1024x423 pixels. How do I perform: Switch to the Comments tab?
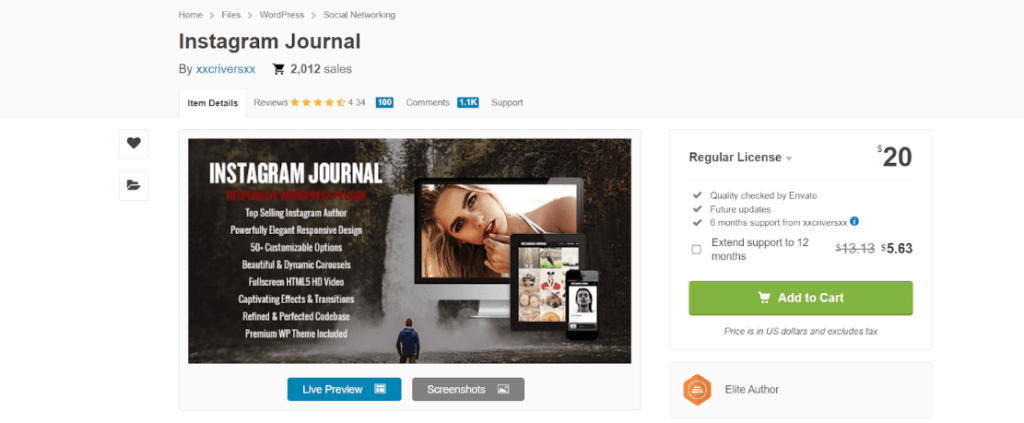(x=428, y=102)
